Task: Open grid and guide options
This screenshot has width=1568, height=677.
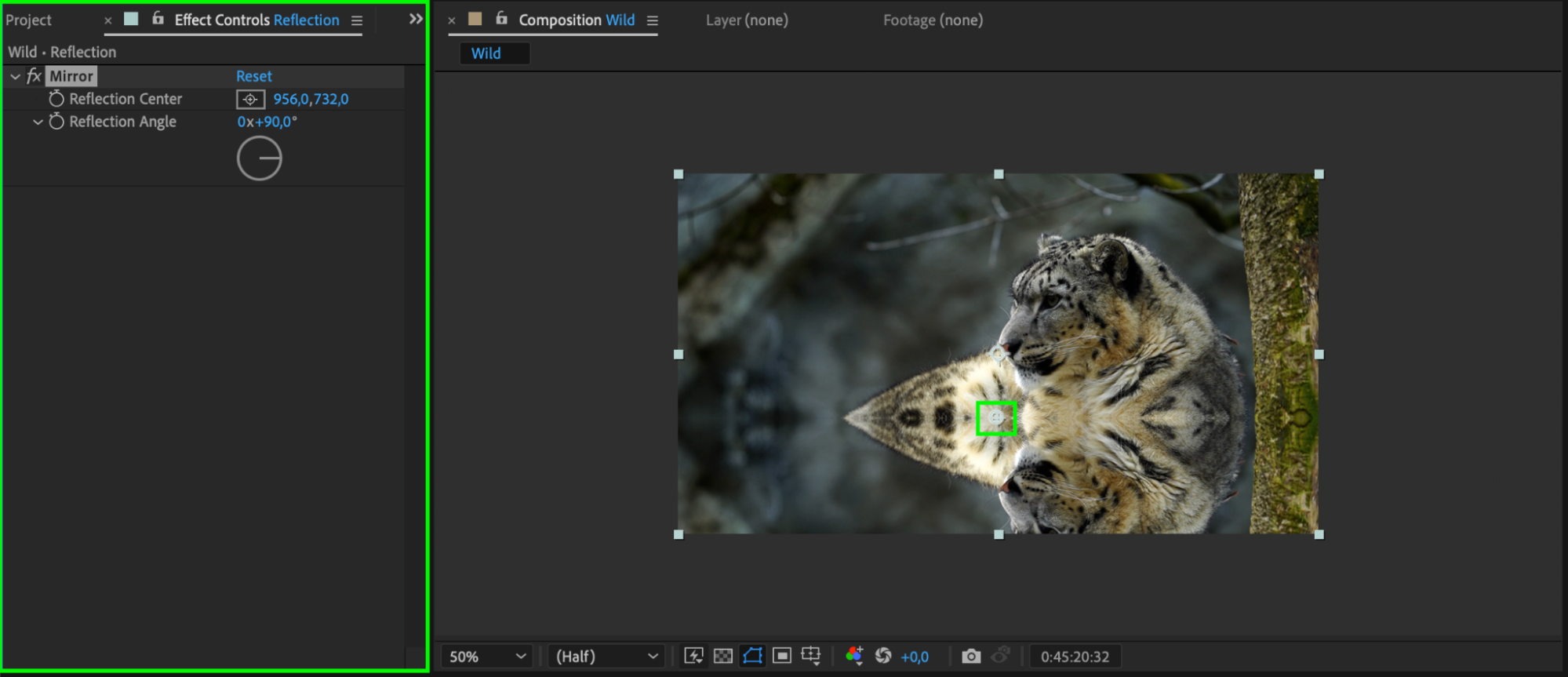Action: [811, 656]
